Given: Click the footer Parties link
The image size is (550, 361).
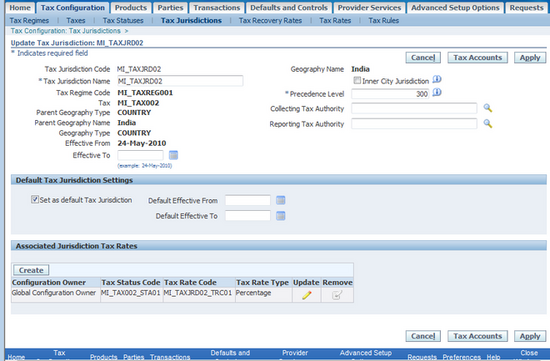Looking at the screenshot, I should coord(133,357).
